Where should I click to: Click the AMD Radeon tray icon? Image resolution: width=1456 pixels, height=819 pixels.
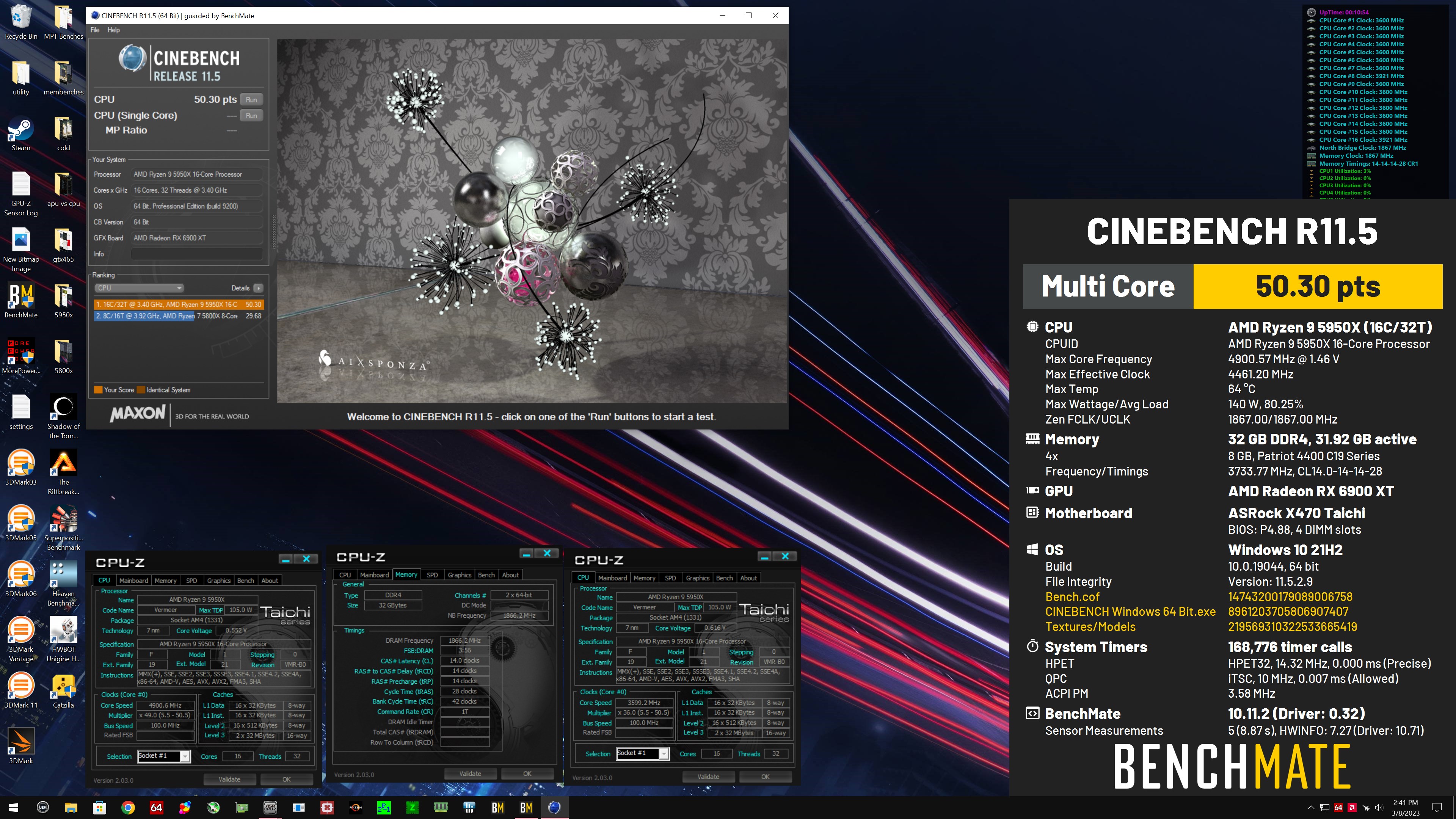(x=1351, y=808)
